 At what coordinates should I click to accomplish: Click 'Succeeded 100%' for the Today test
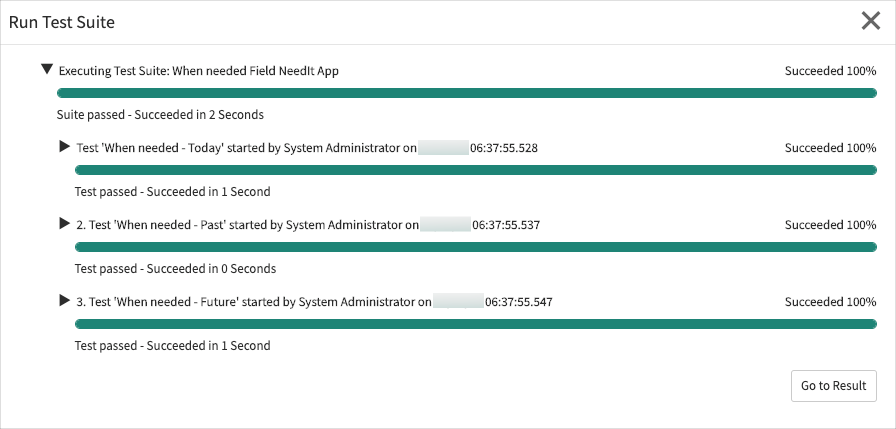click(x=830, y=148)
